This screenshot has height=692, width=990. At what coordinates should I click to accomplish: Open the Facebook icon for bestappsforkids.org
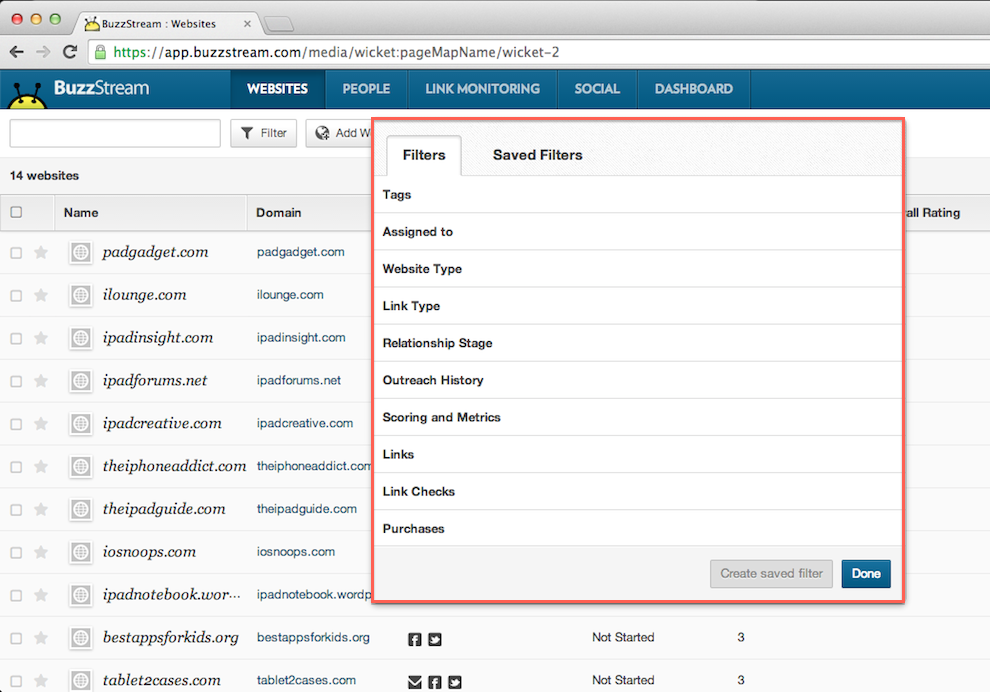tap(414, 638)
